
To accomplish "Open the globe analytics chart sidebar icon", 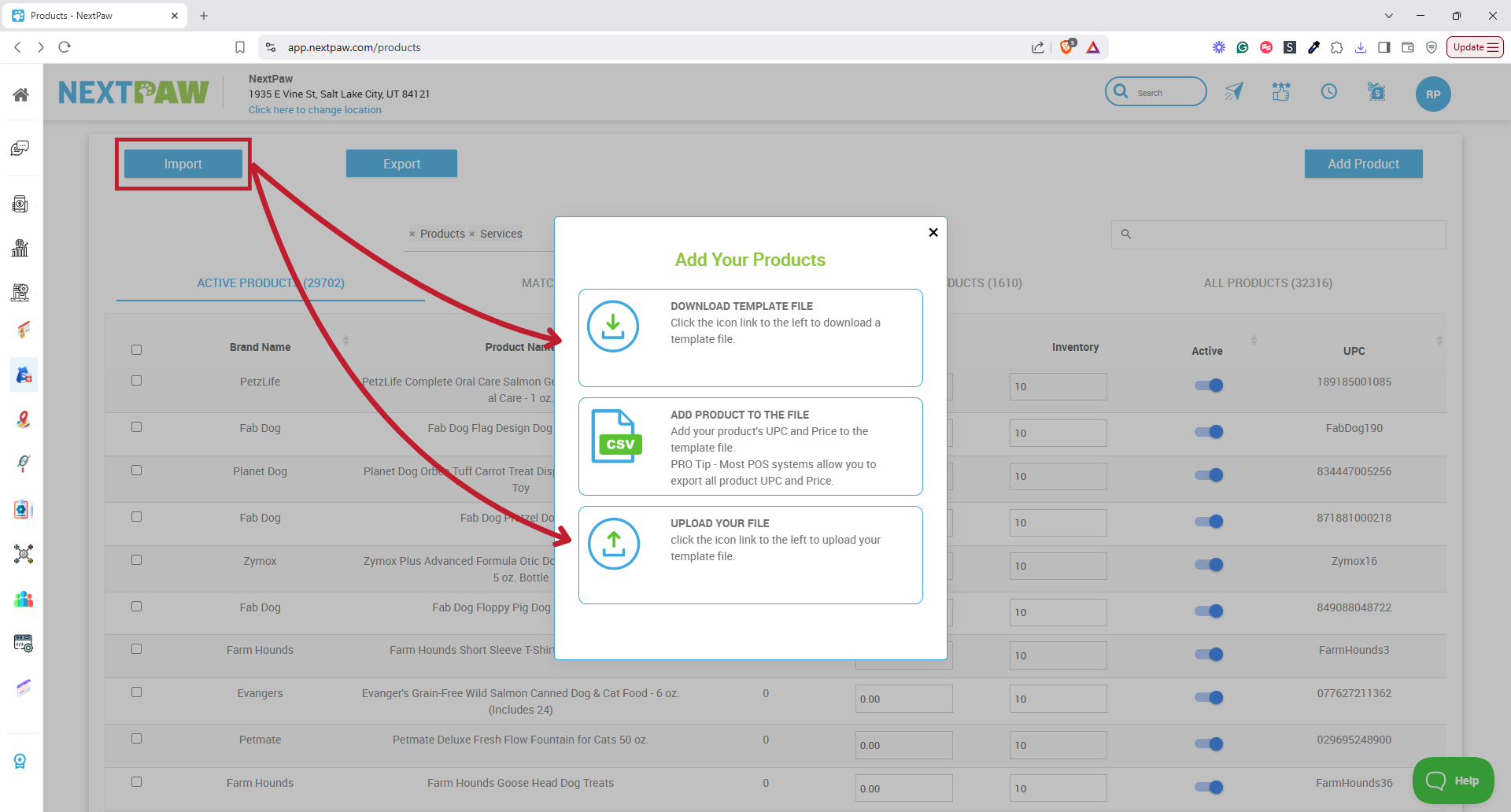I will point(20,248).
